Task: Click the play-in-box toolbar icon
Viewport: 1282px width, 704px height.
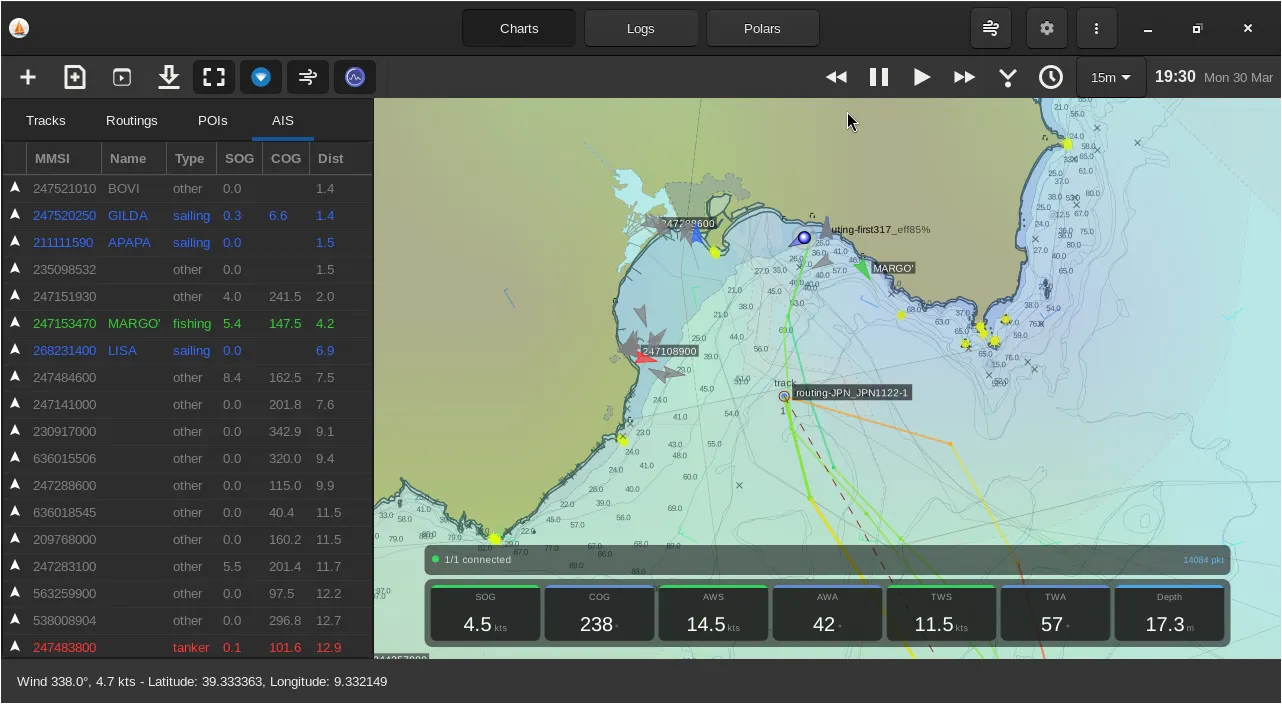Action: click(122, 77)
